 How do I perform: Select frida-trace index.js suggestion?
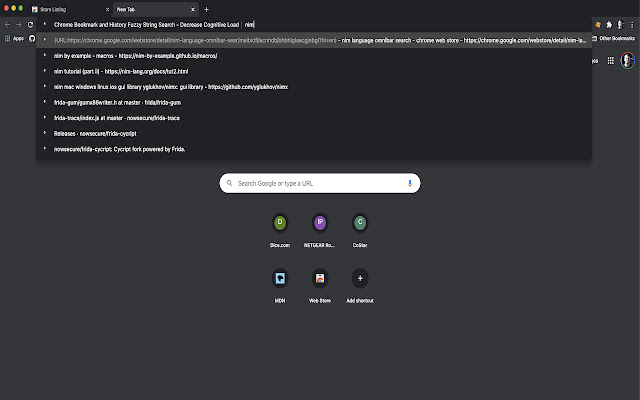coord(314,118)
